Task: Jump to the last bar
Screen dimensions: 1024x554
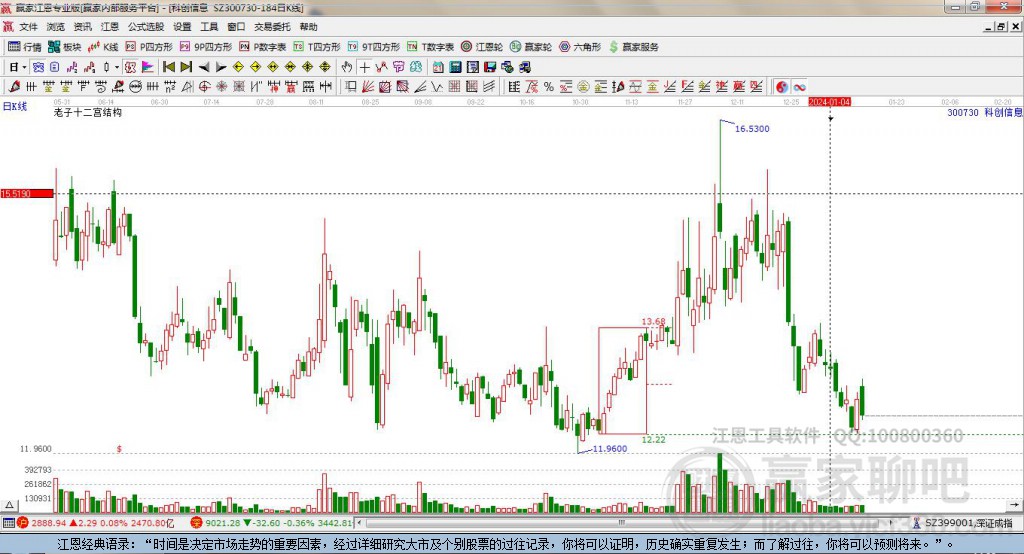Action: point(186,67)
